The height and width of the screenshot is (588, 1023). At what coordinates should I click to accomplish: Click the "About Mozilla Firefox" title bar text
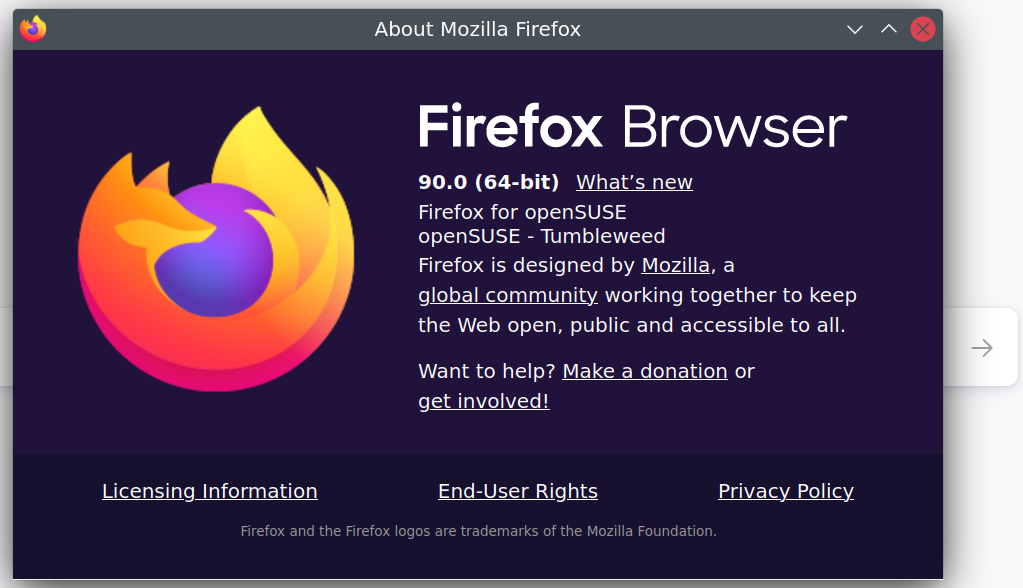478,29
